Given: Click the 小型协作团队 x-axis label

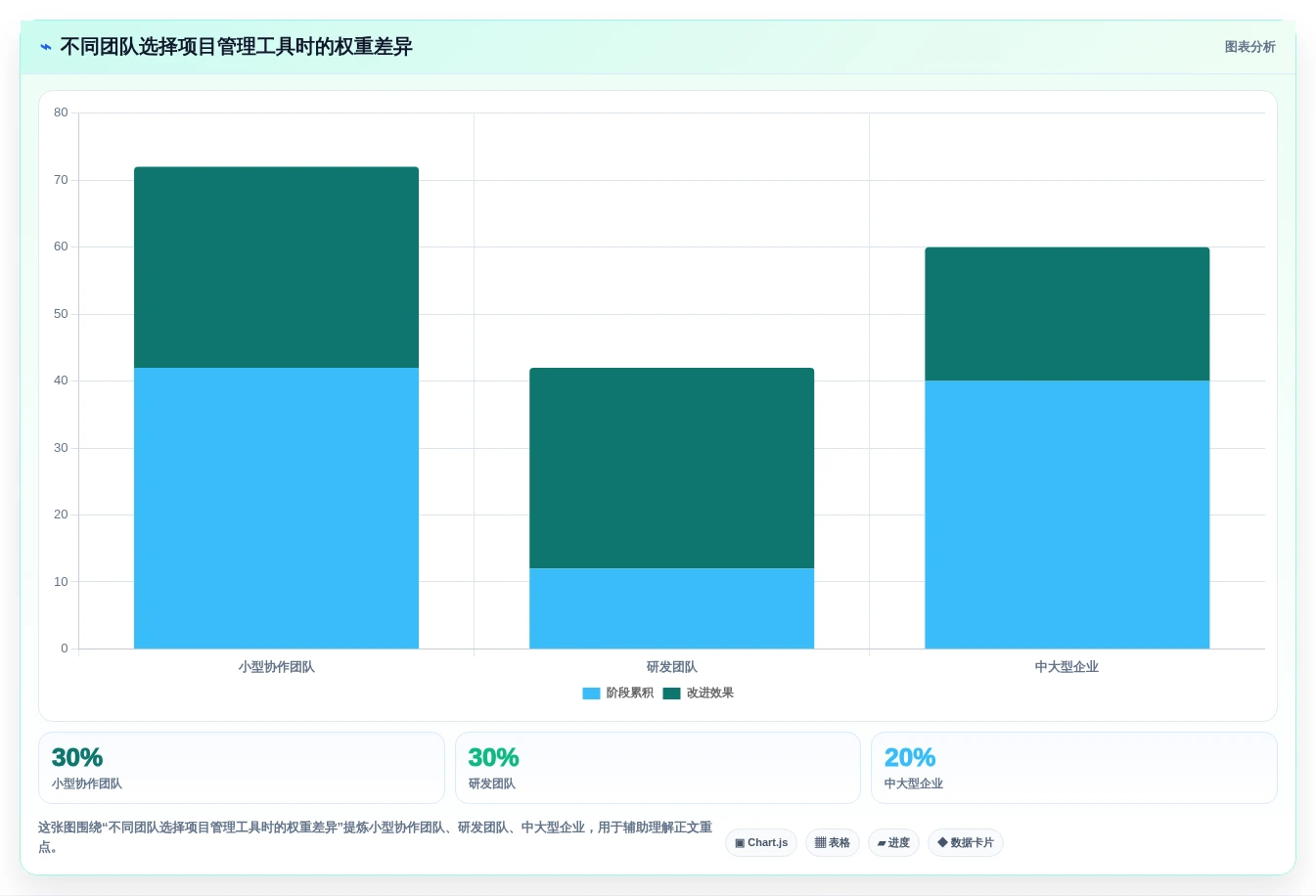Looking at the screenshot, I should pyautogui.click(x=276, y=667).
